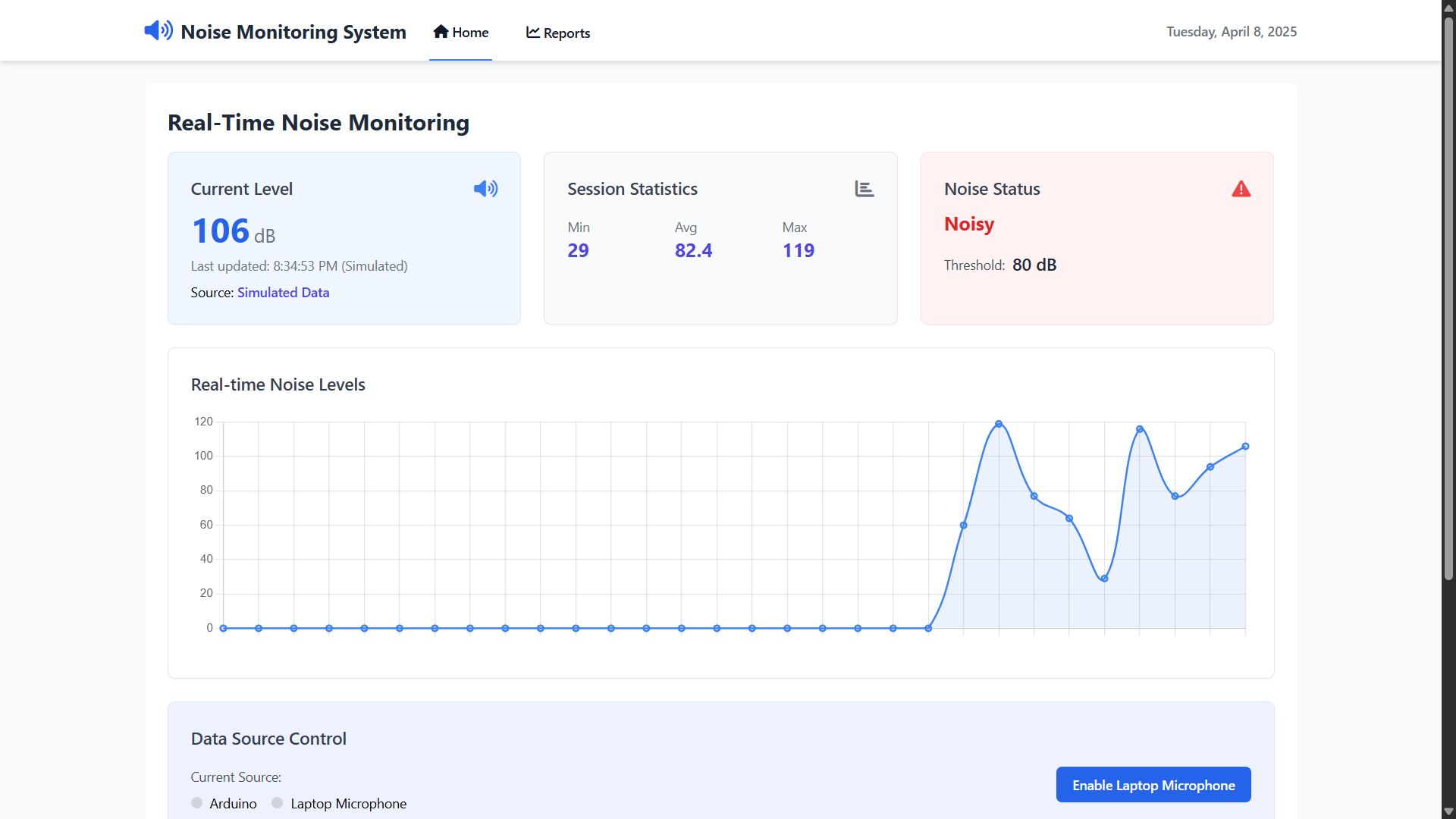
Task: Click the scrollbar down arrow
Action: click(x=1448, y=811)
